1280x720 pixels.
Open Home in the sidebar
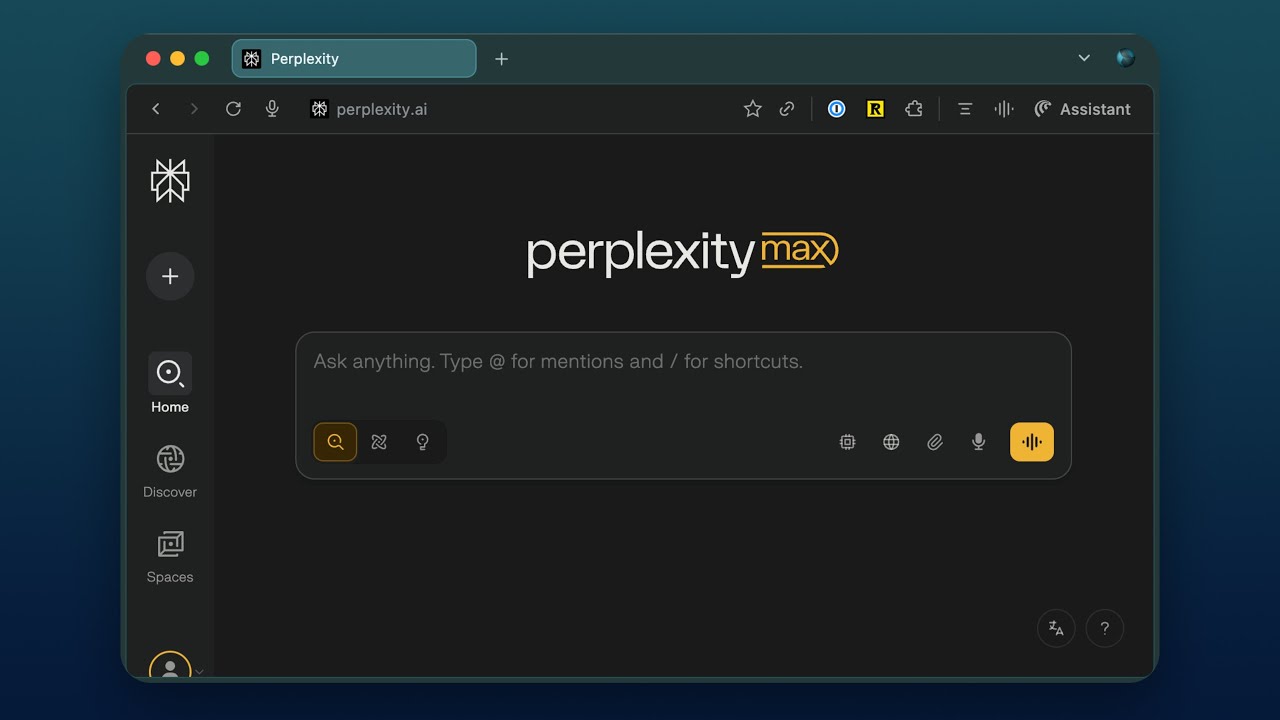(170, 384)
